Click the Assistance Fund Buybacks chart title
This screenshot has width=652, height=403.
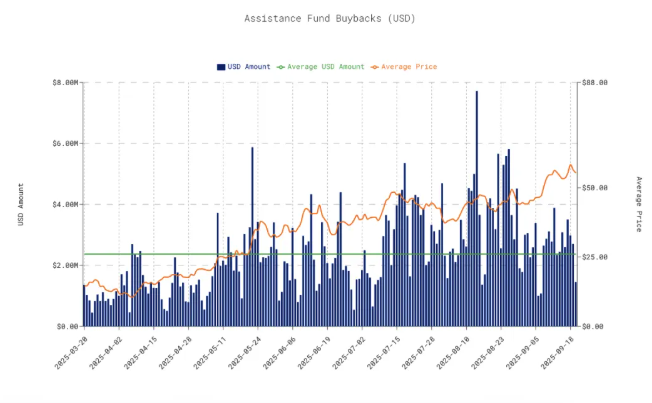[x=325, y=18]
